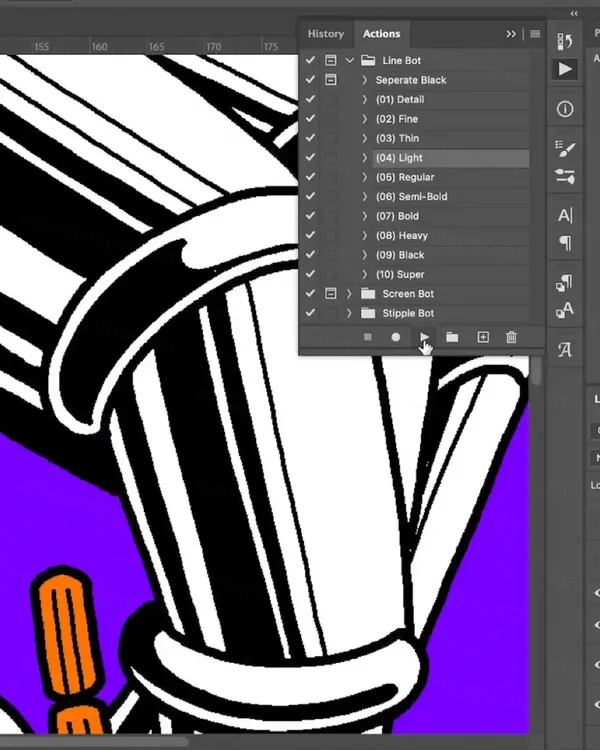Screen dimensions: 600x750
Task: Toggle dialog box for Seperate Black action
Action: (x=331, y=80)
